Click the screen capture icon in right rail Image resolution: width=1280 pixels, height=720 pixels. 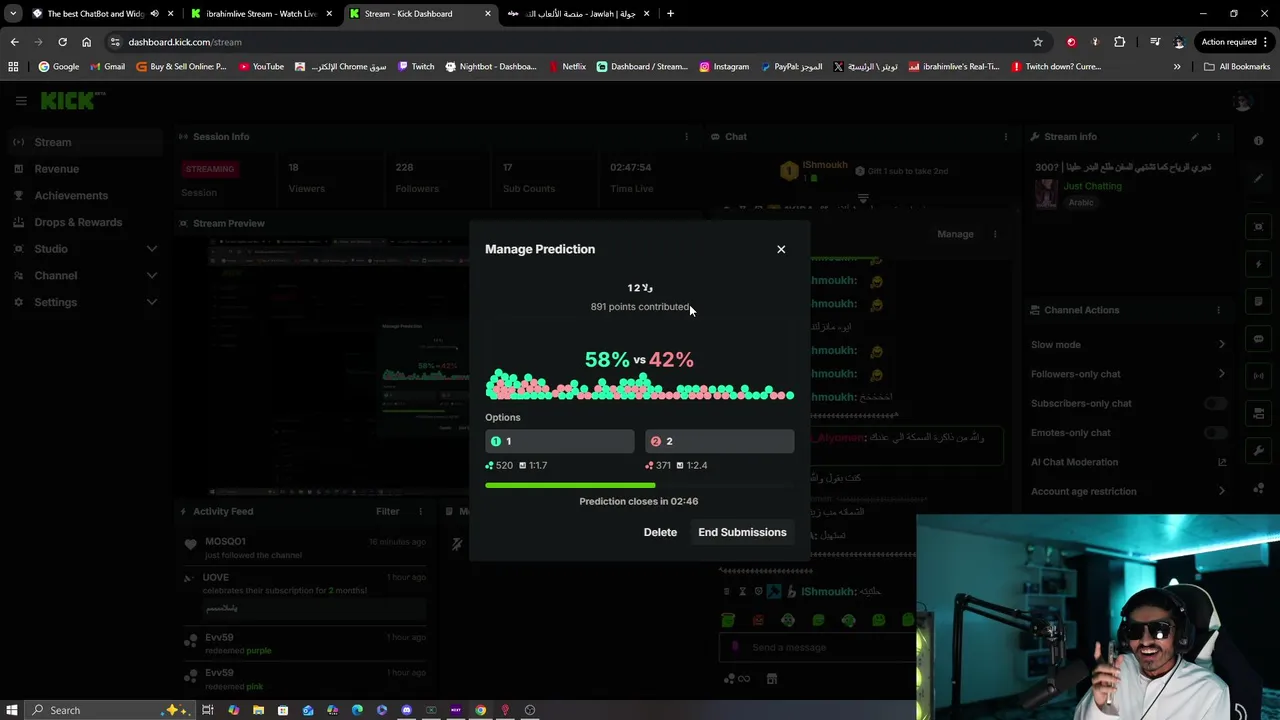click(x=1258, y=227)
